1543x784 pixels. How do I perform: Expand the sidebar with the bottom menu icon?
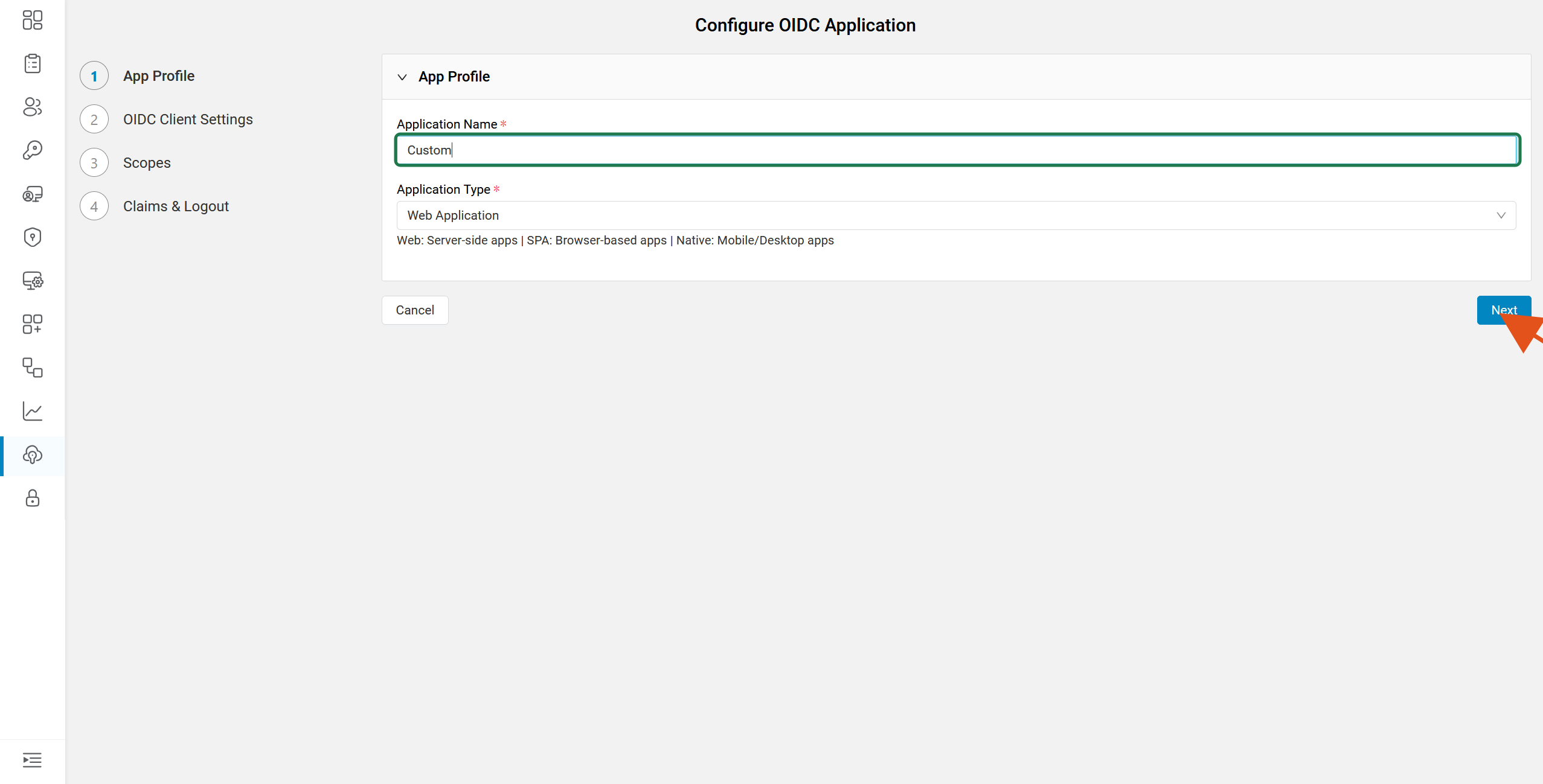(x=33, y=760)
